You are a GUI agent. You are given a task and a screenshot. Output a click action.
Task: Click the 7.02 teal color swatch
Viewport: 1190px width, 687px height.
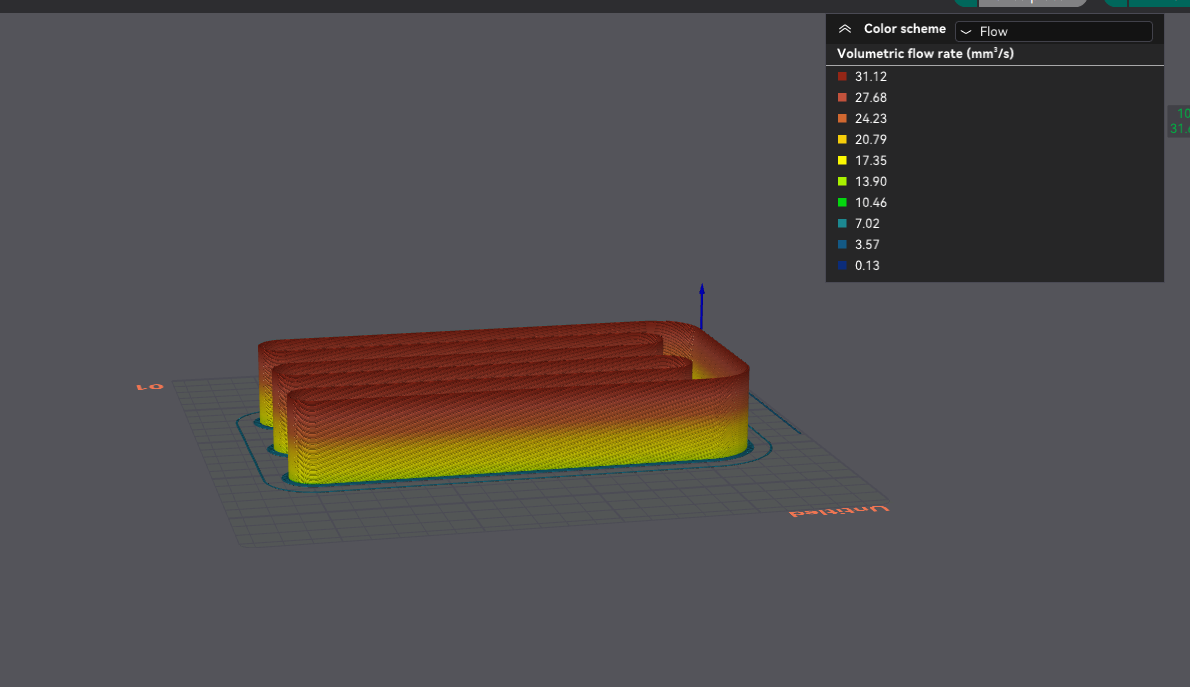coord(842,223)
